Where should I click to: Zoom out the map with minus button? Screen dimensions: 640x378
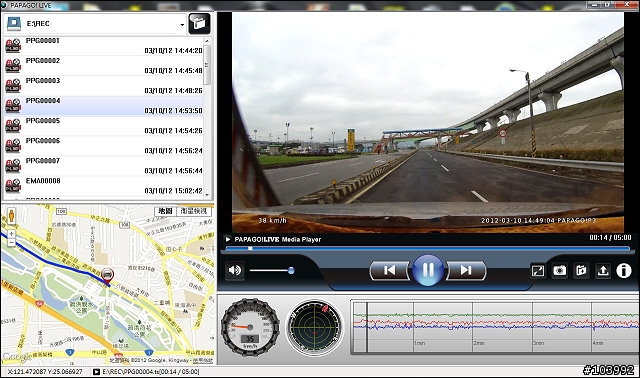pyautogui.click(x=11, y=242)
